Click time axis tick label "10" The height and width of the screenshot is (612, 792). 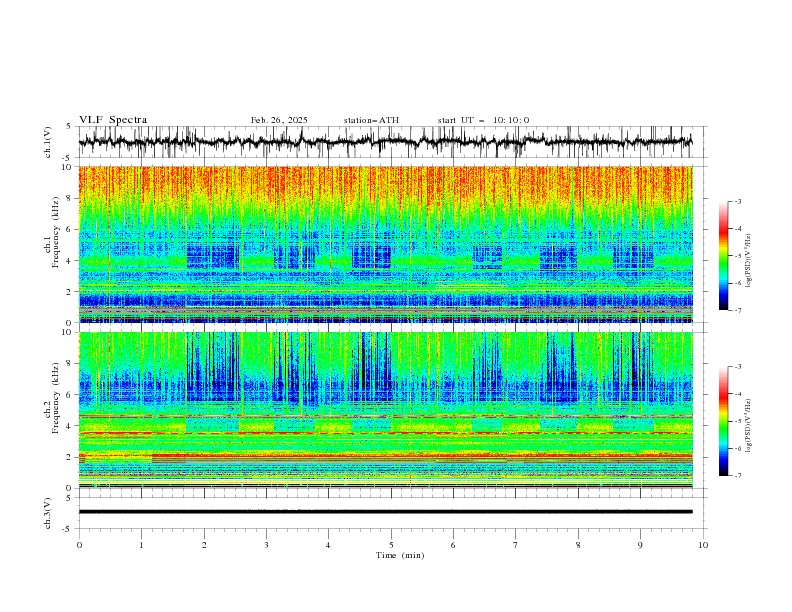tap(703, 545)
